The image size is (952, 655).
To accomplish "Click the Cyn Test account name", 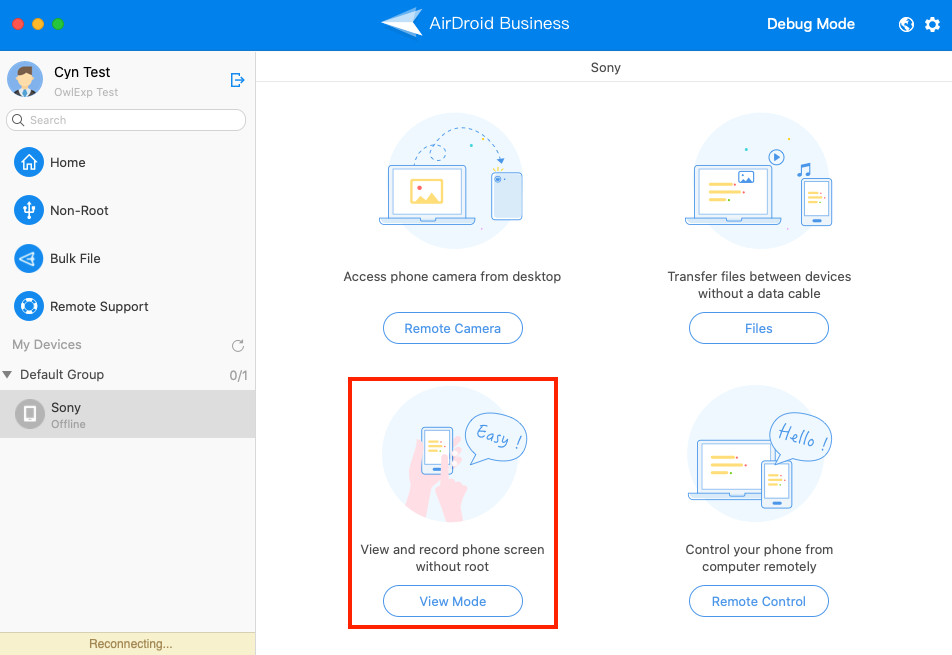I will coord(82,72).
